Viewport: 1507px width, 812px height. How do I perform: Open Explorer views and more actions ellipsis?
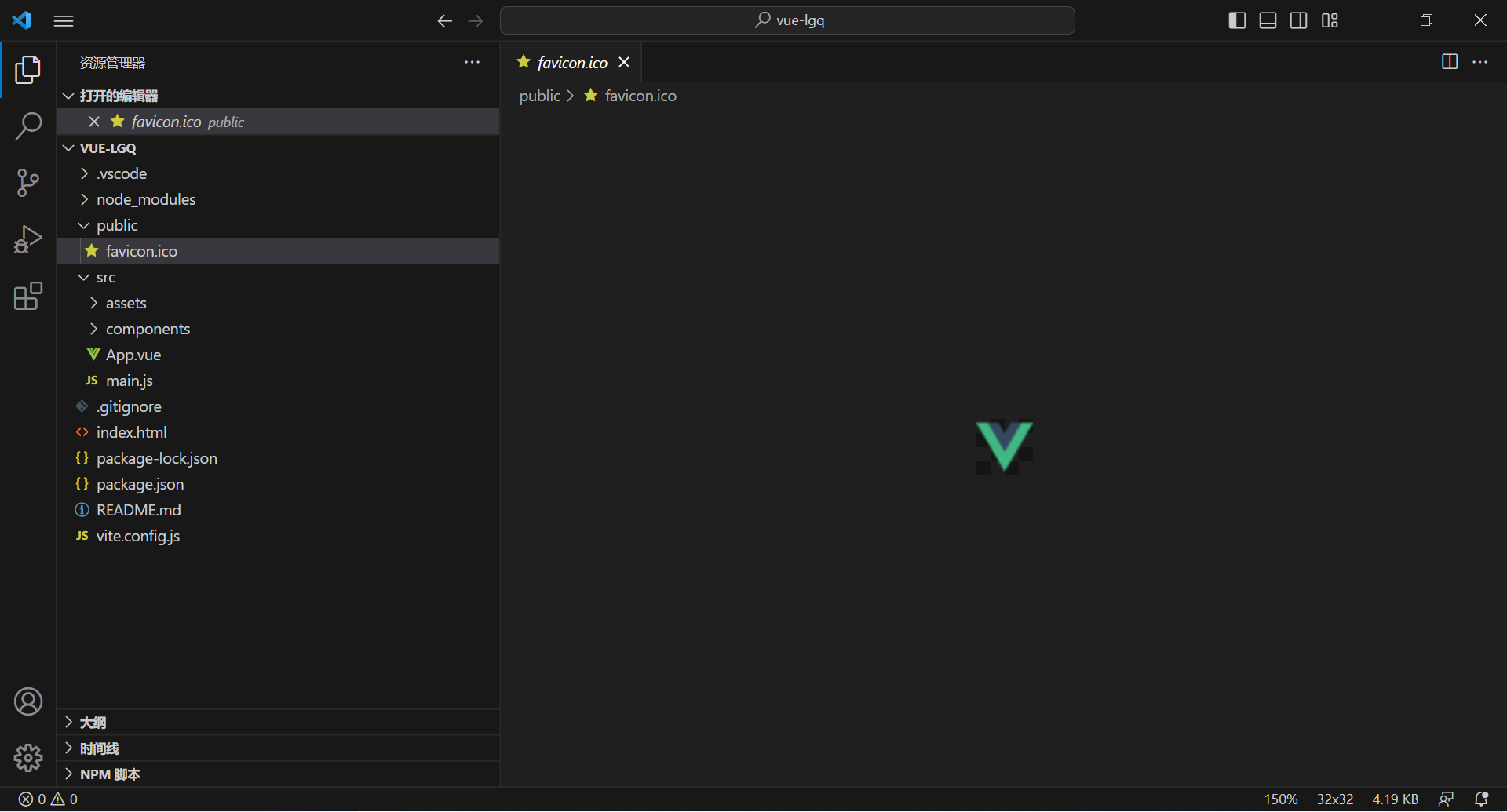472,62
